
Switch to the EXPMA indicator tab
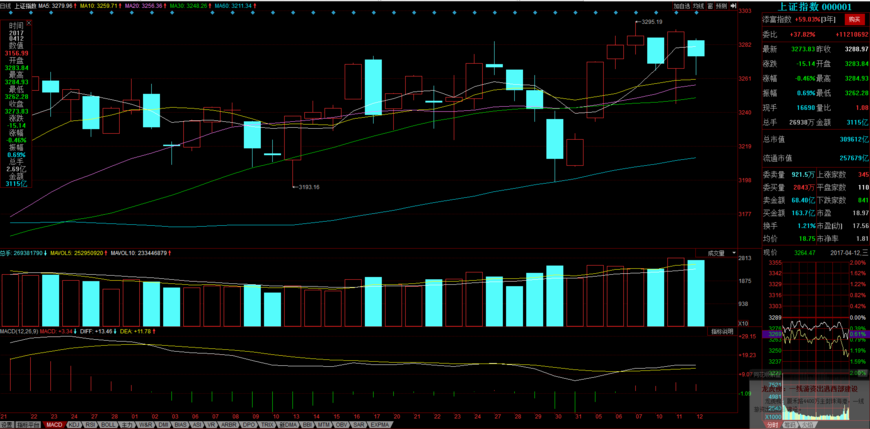380,425
